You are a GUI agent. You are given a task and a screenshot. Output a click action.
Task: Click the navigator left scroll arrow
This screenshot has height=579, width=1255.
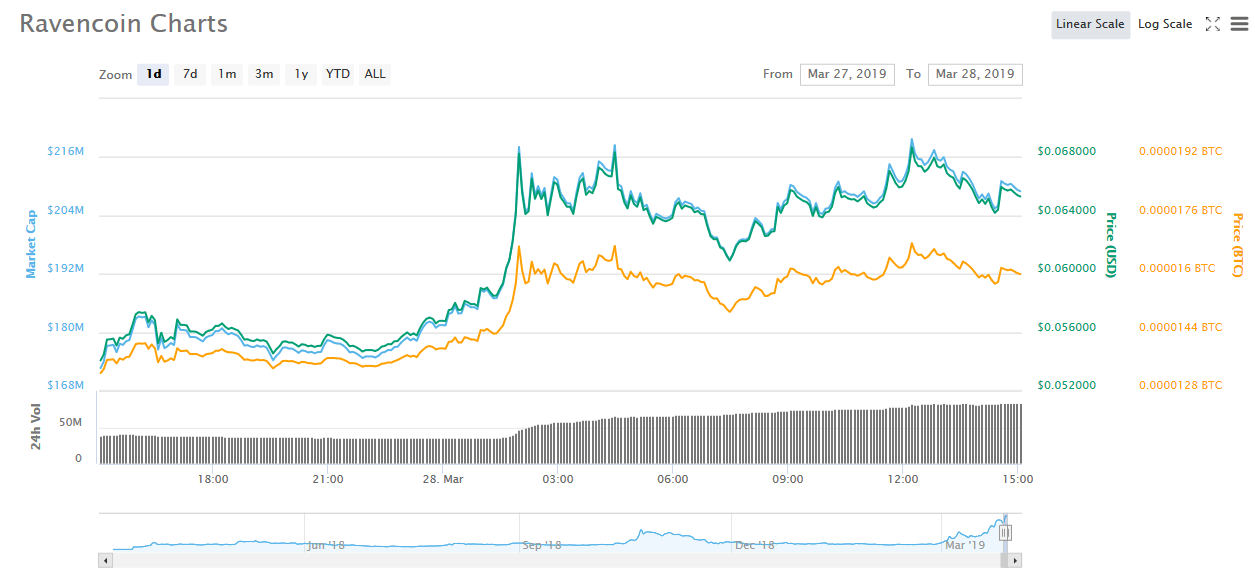tap(104, 562)
